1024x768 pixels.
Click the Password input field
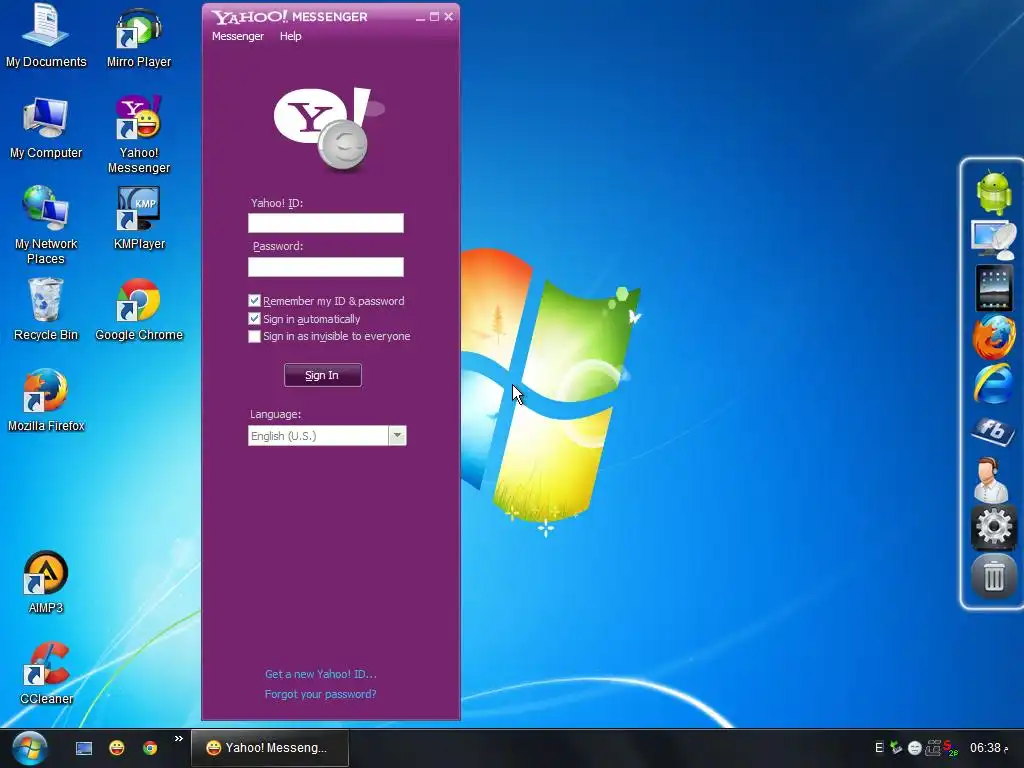[326, 266]
